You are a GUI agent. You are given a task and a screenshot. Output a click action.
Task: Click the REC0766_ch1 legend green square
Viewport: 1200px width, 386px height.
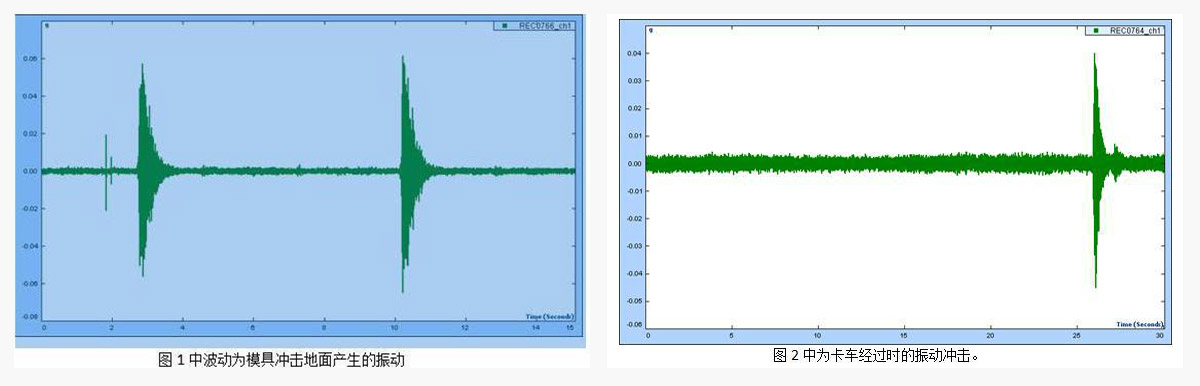[506, 26]
